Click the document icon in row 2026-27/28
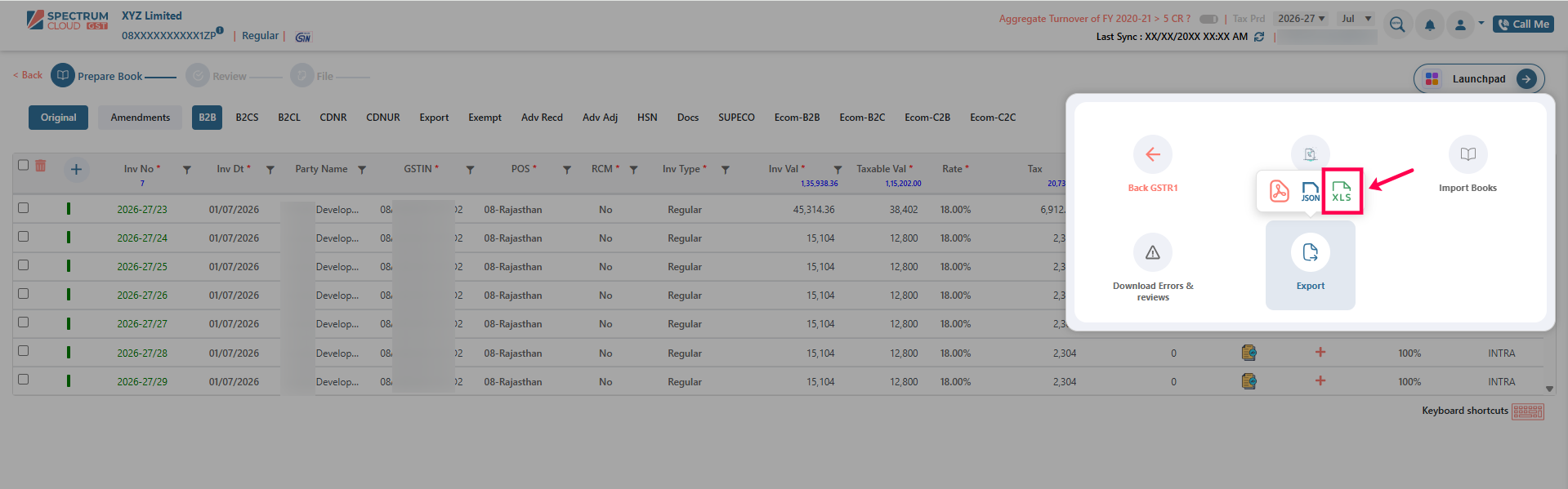1568x489 pixels. point(1249,353)
